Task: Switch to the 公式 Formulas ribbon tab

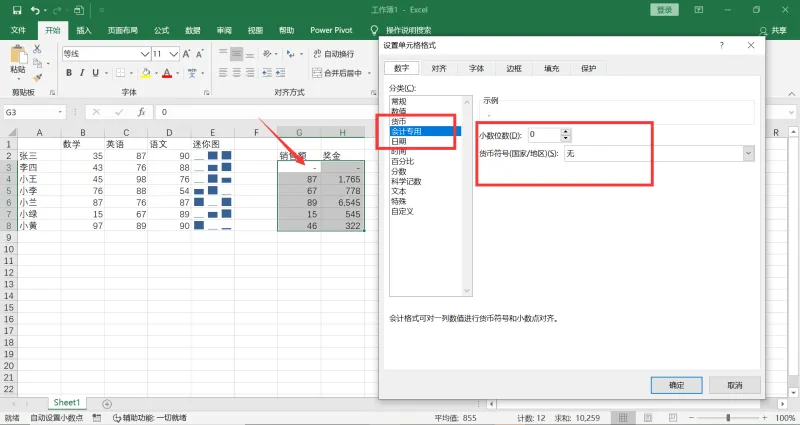Action: click(162, 30)
